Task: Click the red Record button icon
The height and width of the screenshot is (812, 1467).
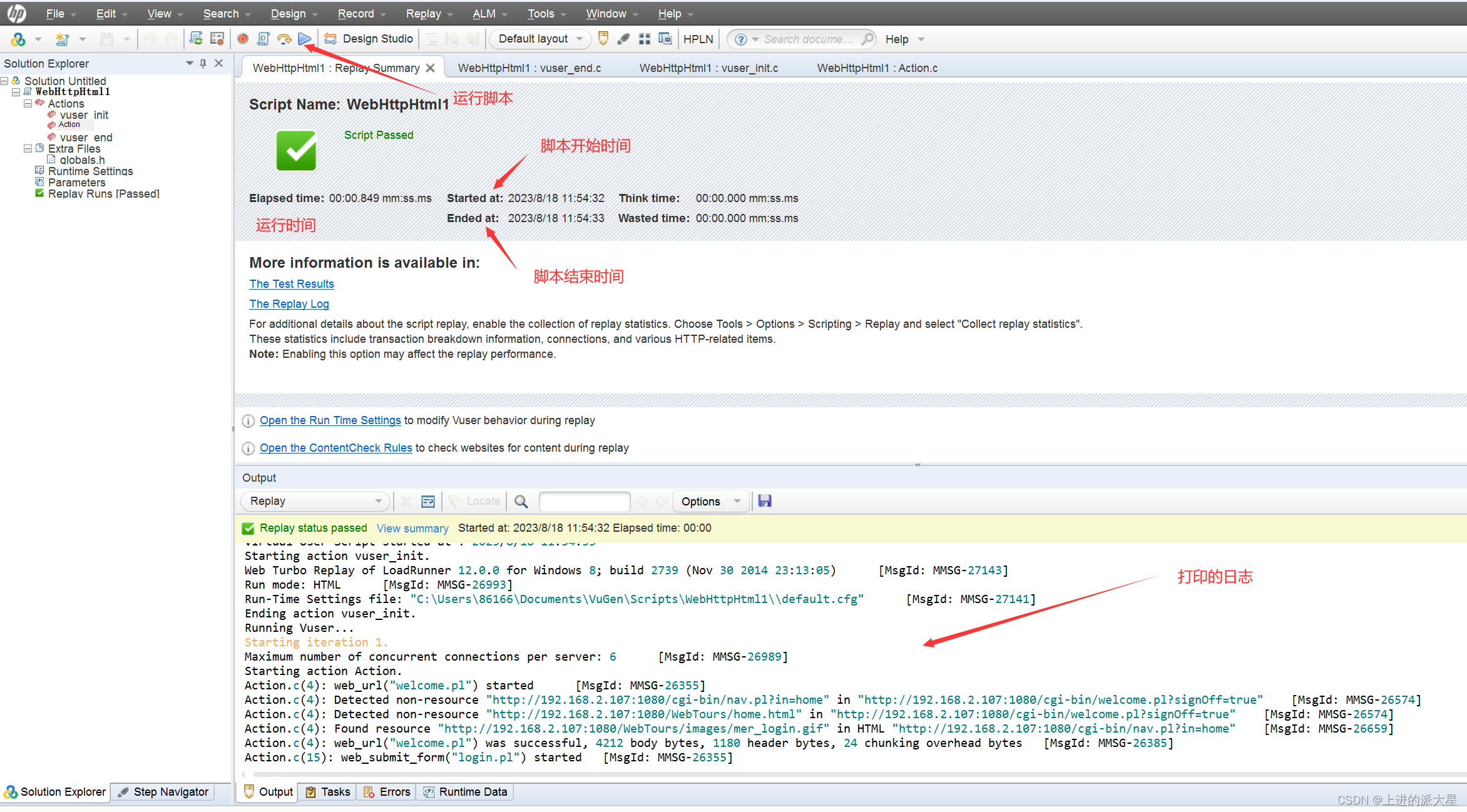Action: click(x=243, y=39)
